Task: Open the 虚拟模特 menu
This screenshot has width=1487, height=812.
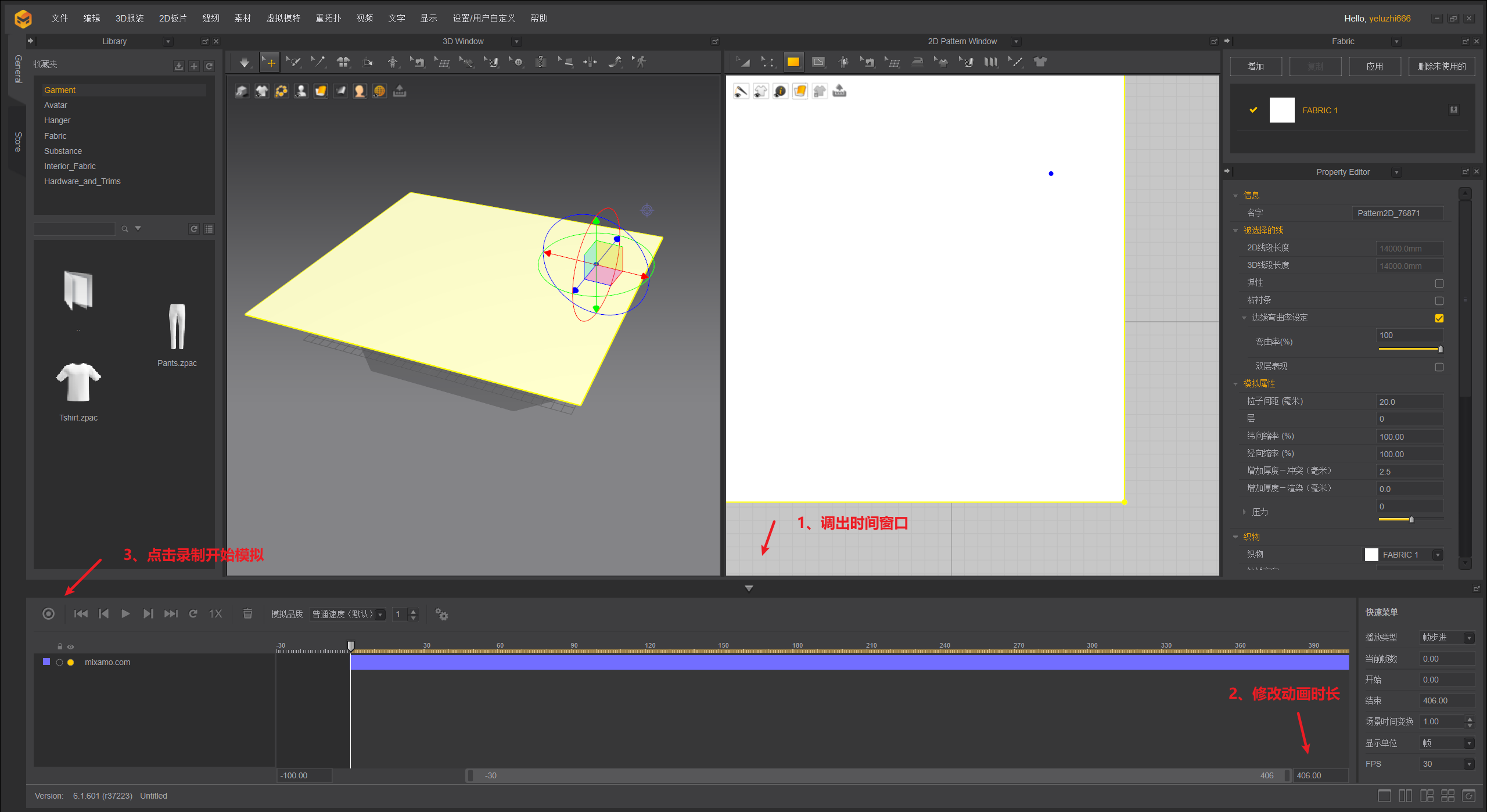Action: click(x=283, y=18)
